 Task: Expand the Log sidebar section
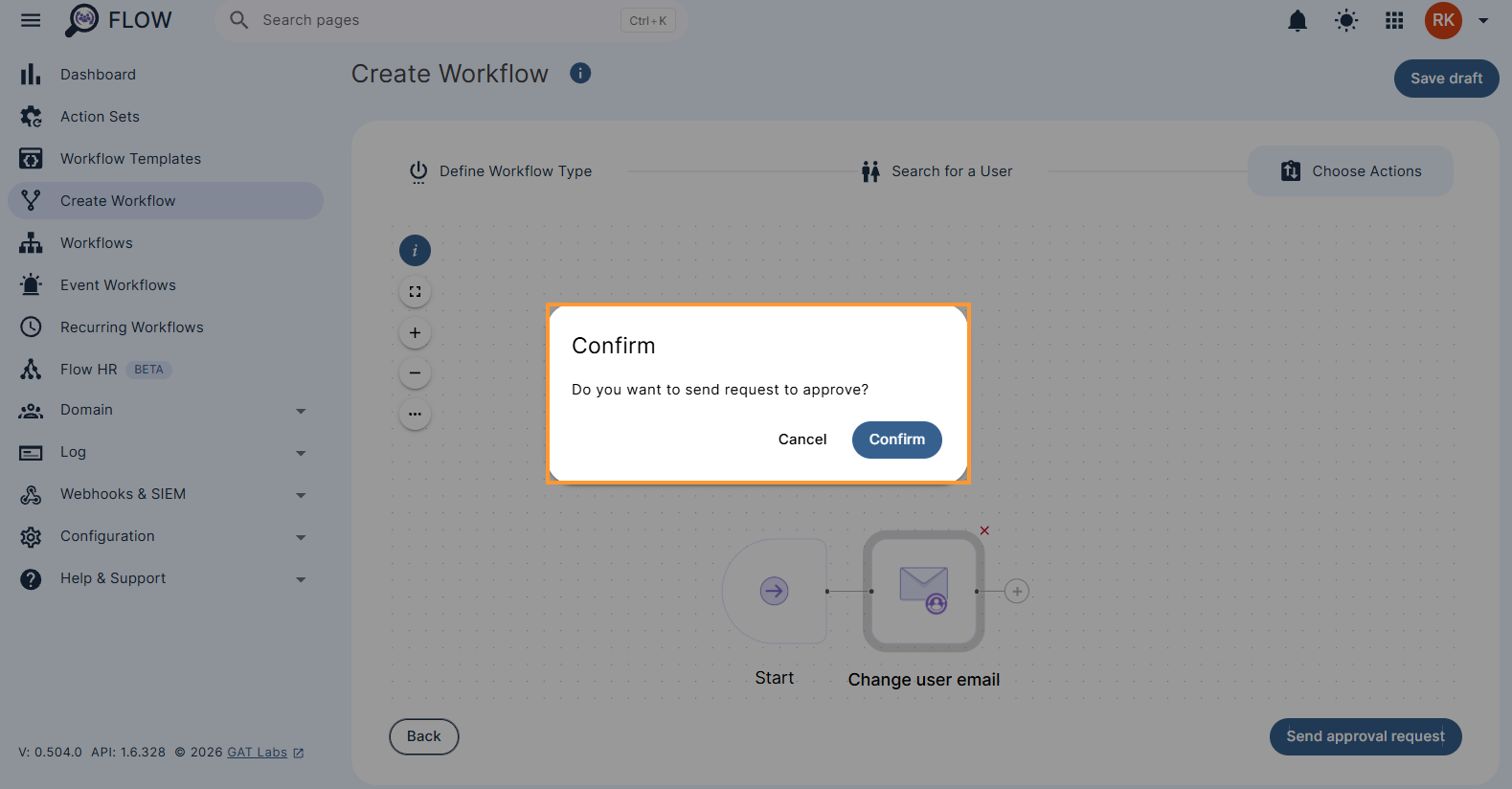click(x=166, y=452)
